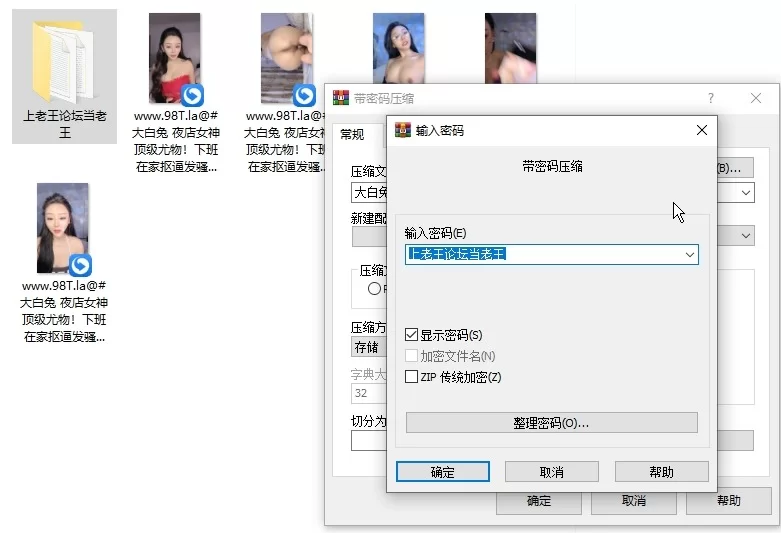781x533 pixels.
Task: Click the browse (B)... button
Action: (735, 168)
